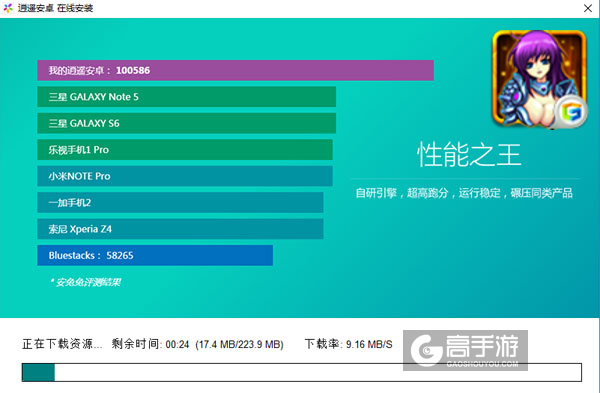Screen dimensions: 600x393
Task: Click the 剩余时间 00:24 readout
Action: tap(150, 344)
